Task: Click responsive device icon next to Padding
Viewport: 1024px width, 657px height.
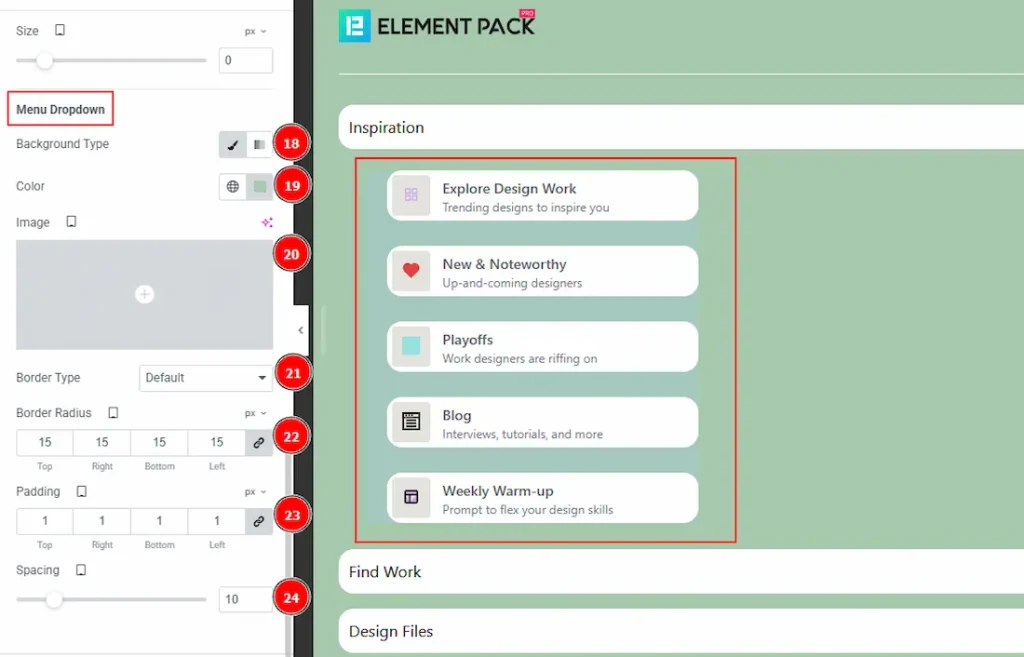Action: [82, 492]
